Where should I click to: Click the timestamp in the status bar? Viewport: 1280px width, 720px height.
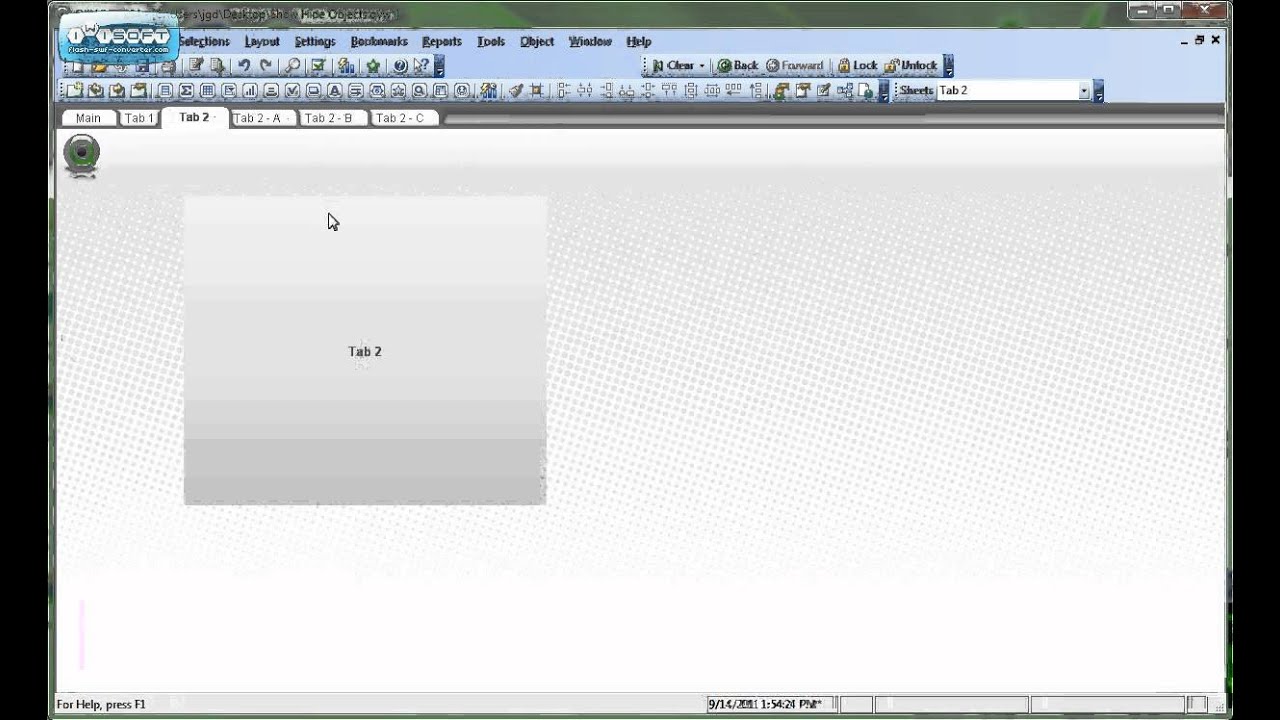point(765,704)
